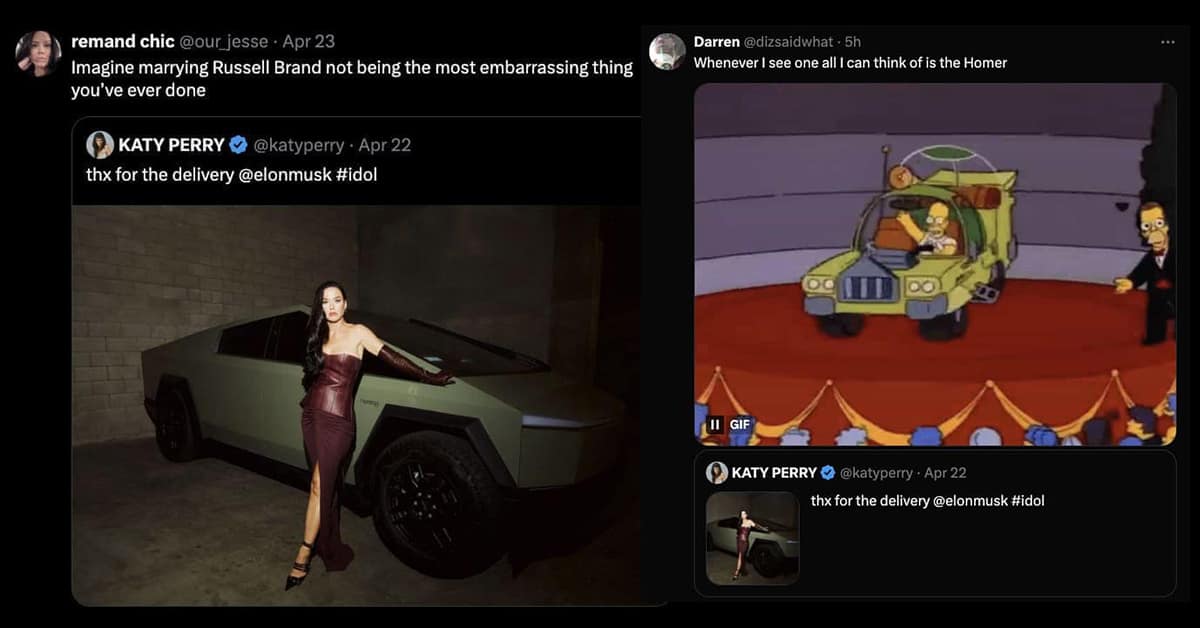This screenshot has height=628, width=1200.
Task: Open the small Cybertruck thumbnail in right quote
Action: click(752, 538)
